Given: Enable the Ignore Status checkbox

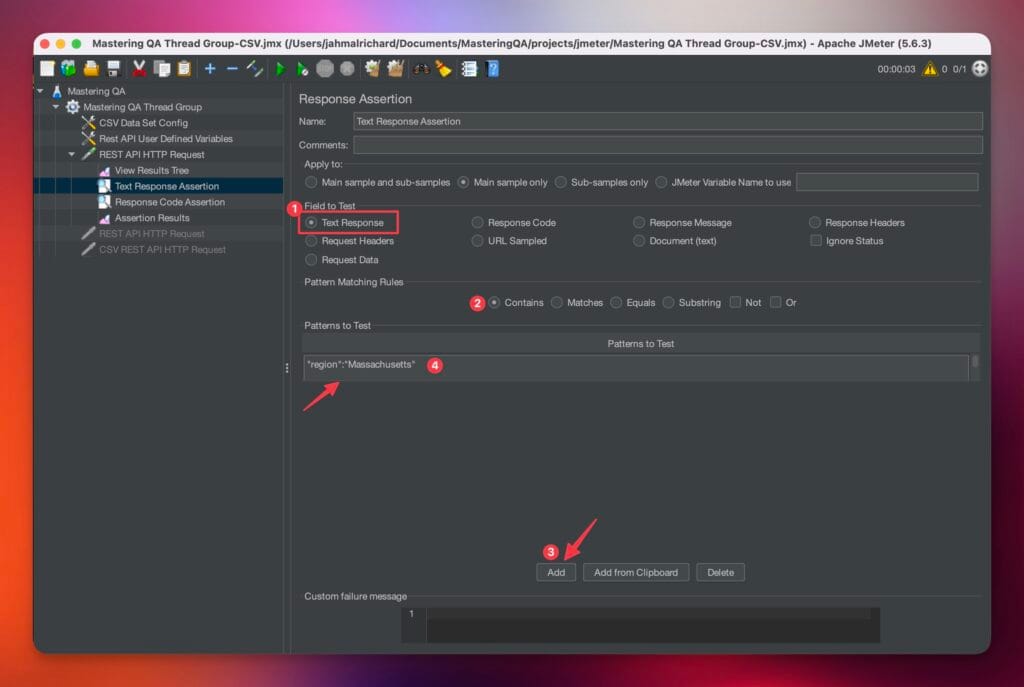Looking at the screenshot, I should coord(816,241).
